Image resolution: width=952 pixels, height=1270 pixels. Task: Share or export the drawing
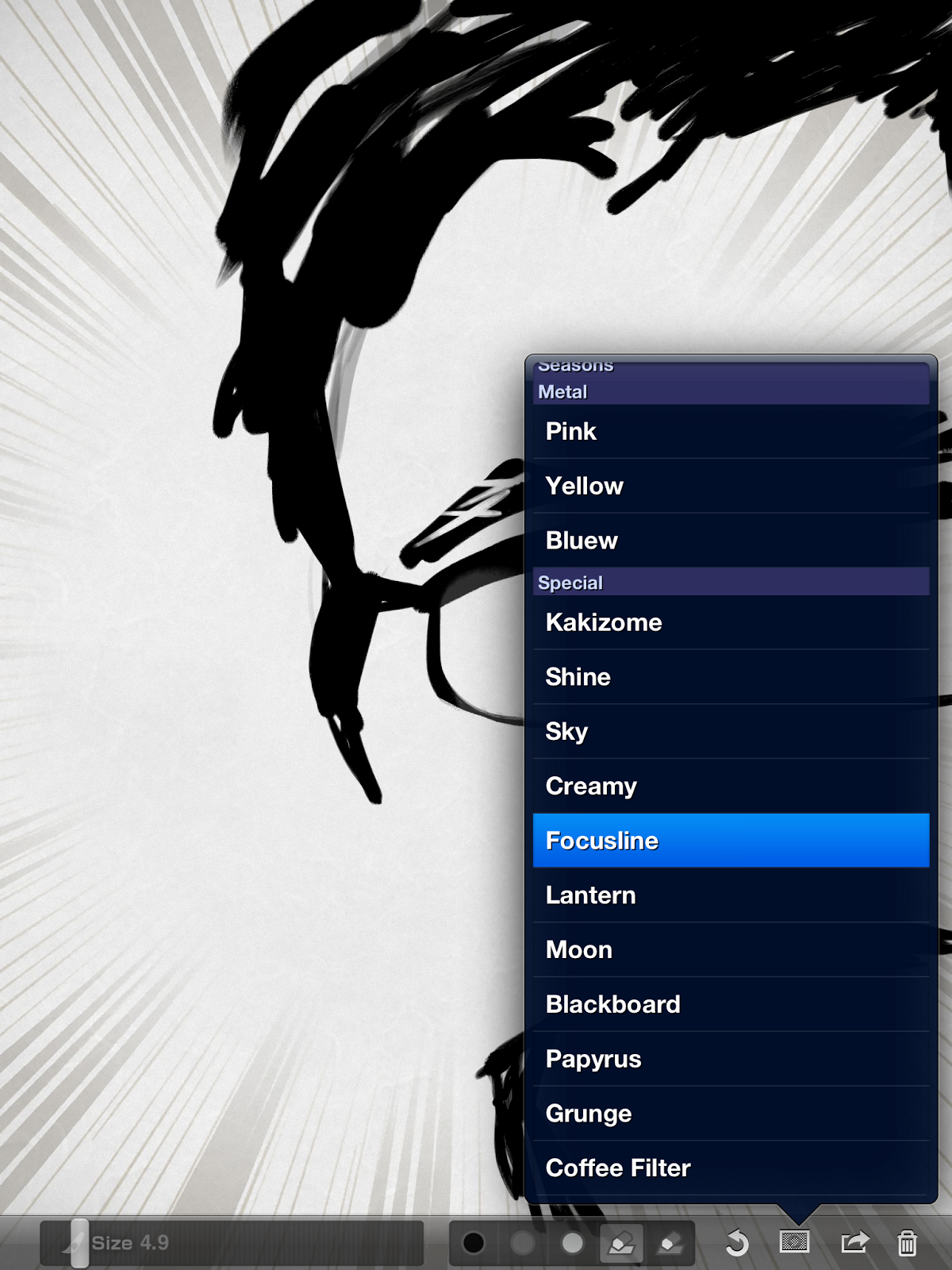point(854,1241)
